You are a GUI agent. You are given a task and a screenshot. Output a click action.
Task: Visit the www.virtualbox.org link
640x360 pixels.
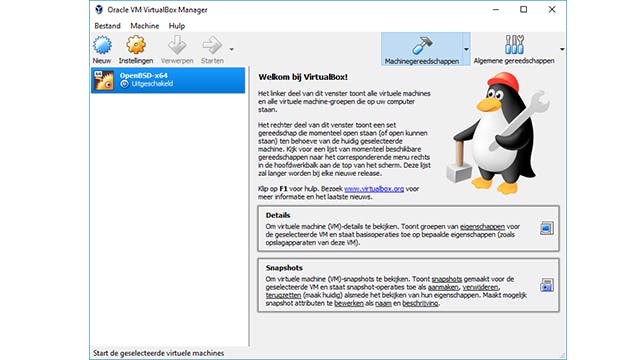click(374, 189)
